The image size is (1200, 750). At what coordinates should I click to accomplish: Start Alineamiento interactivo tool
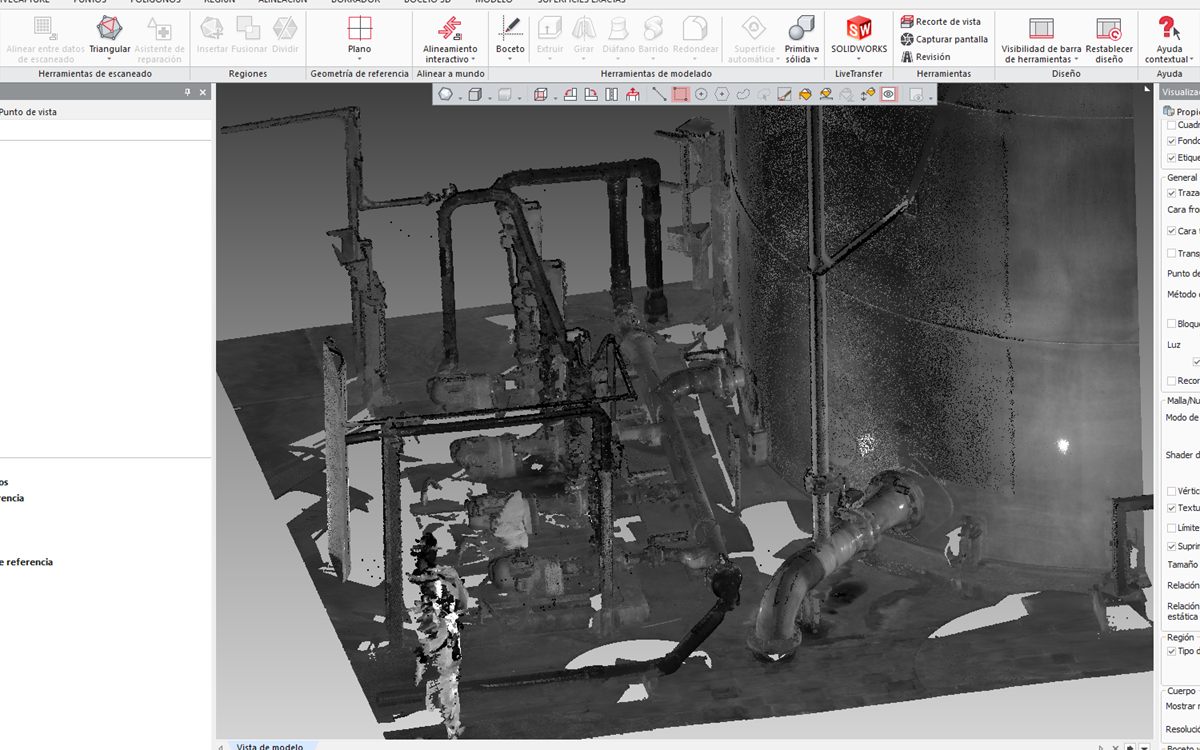tap(450, 38)
